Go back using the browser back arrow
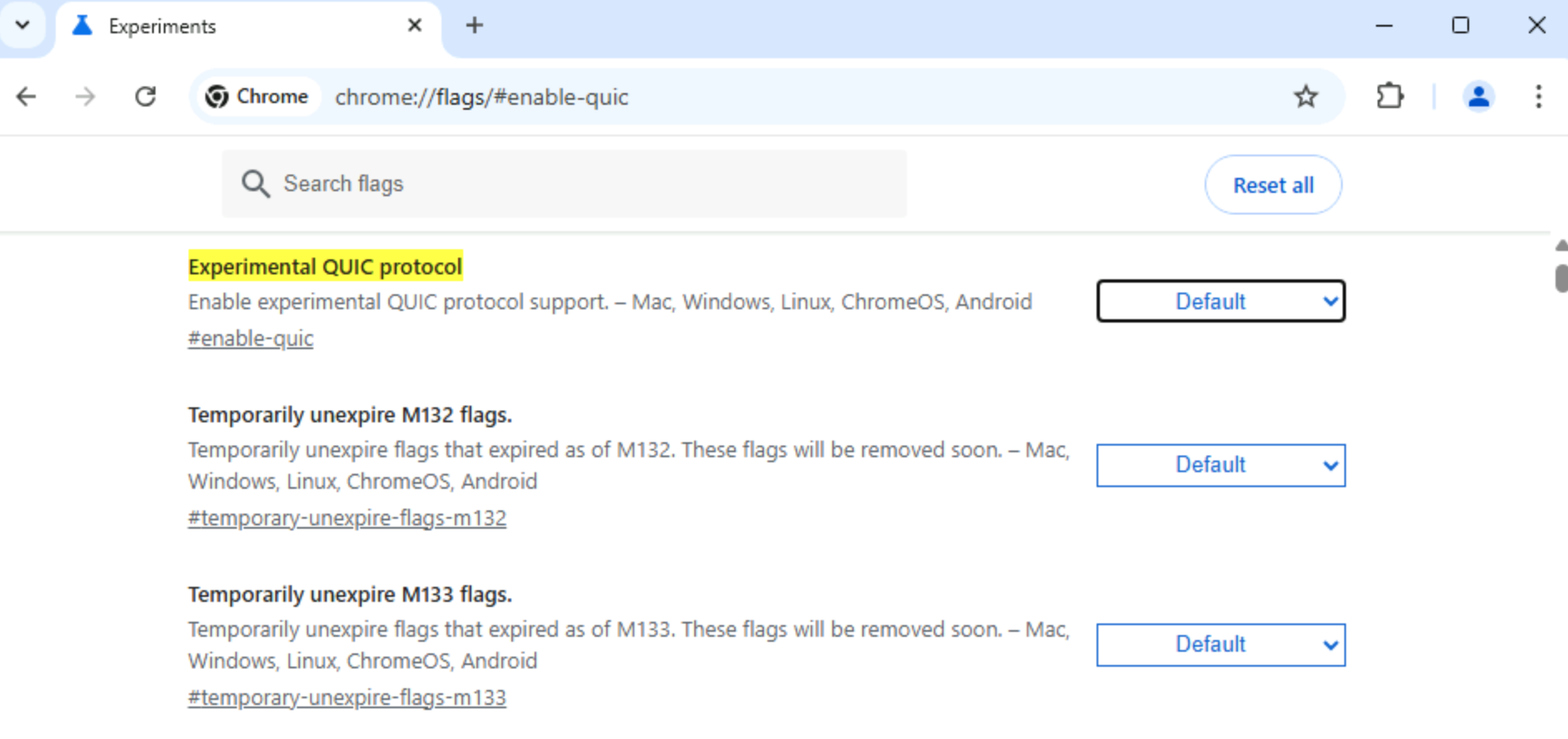Screen dimensions: 1568x739 (27, 96)
